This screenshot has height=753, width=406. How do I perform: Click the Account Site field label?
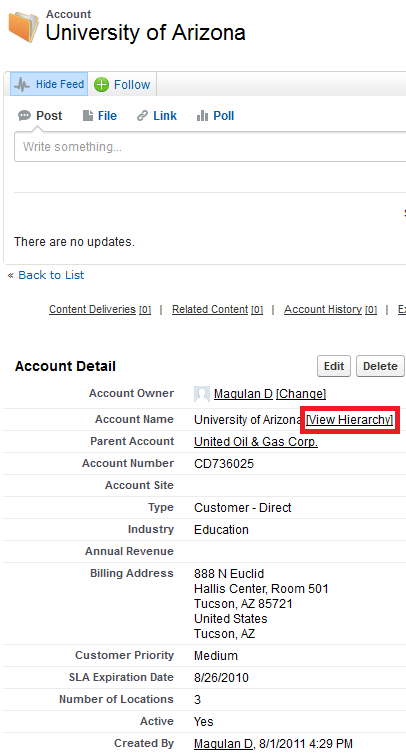[139, 486]
